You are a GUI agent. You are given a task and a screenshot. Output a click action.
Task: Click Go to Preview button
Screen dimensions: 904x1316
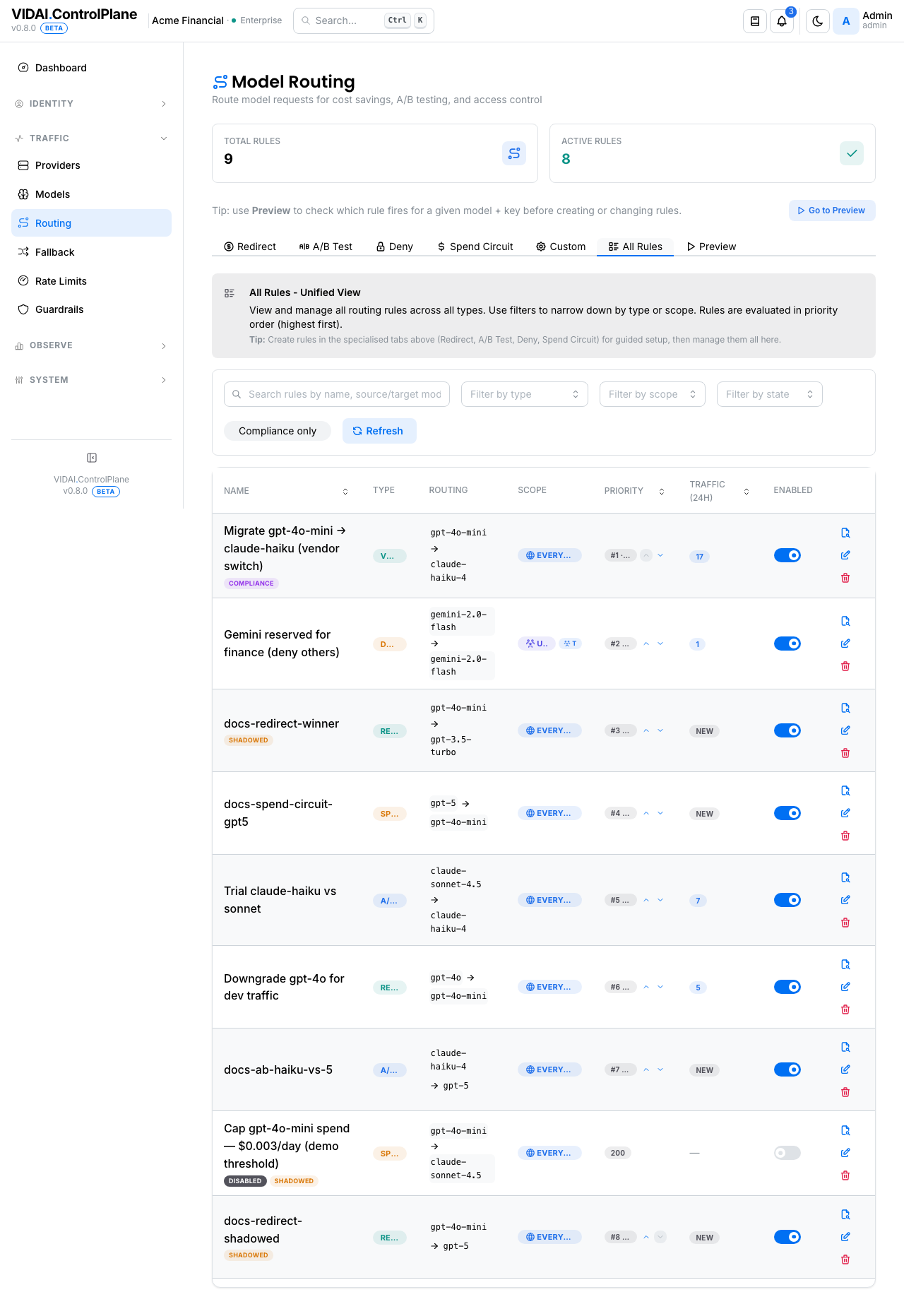(x=832, y=211)
